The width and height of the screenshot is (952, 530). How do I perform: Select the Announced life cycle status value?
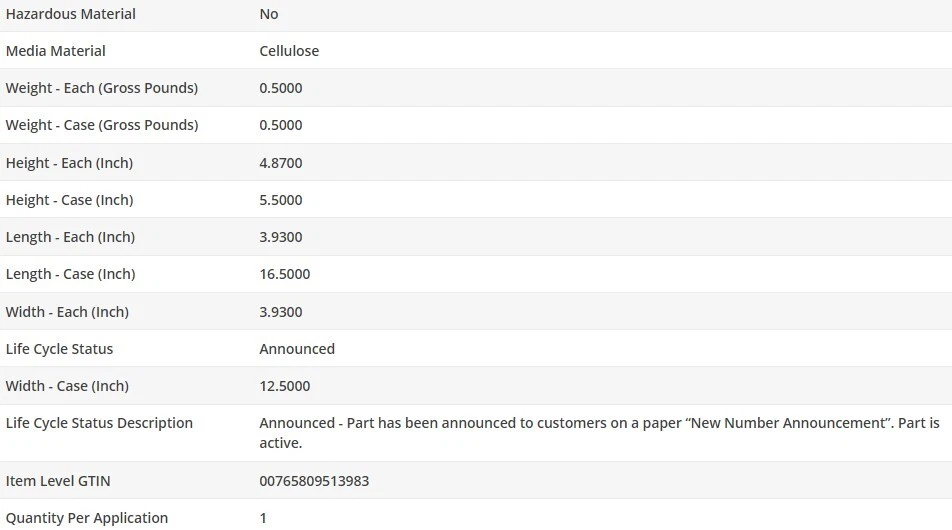[297, 349]
